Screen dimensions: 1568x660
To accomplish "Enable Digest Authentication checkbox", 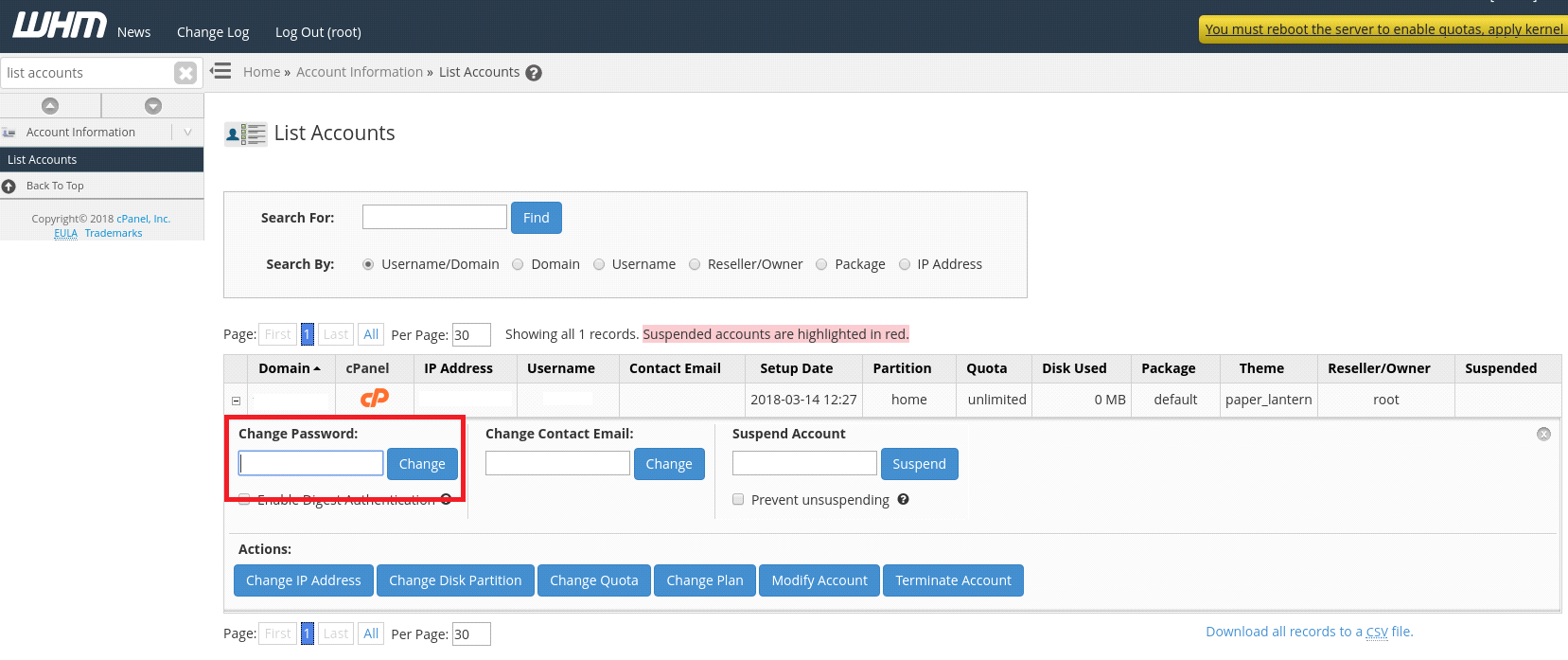I will tap(244, 499).
